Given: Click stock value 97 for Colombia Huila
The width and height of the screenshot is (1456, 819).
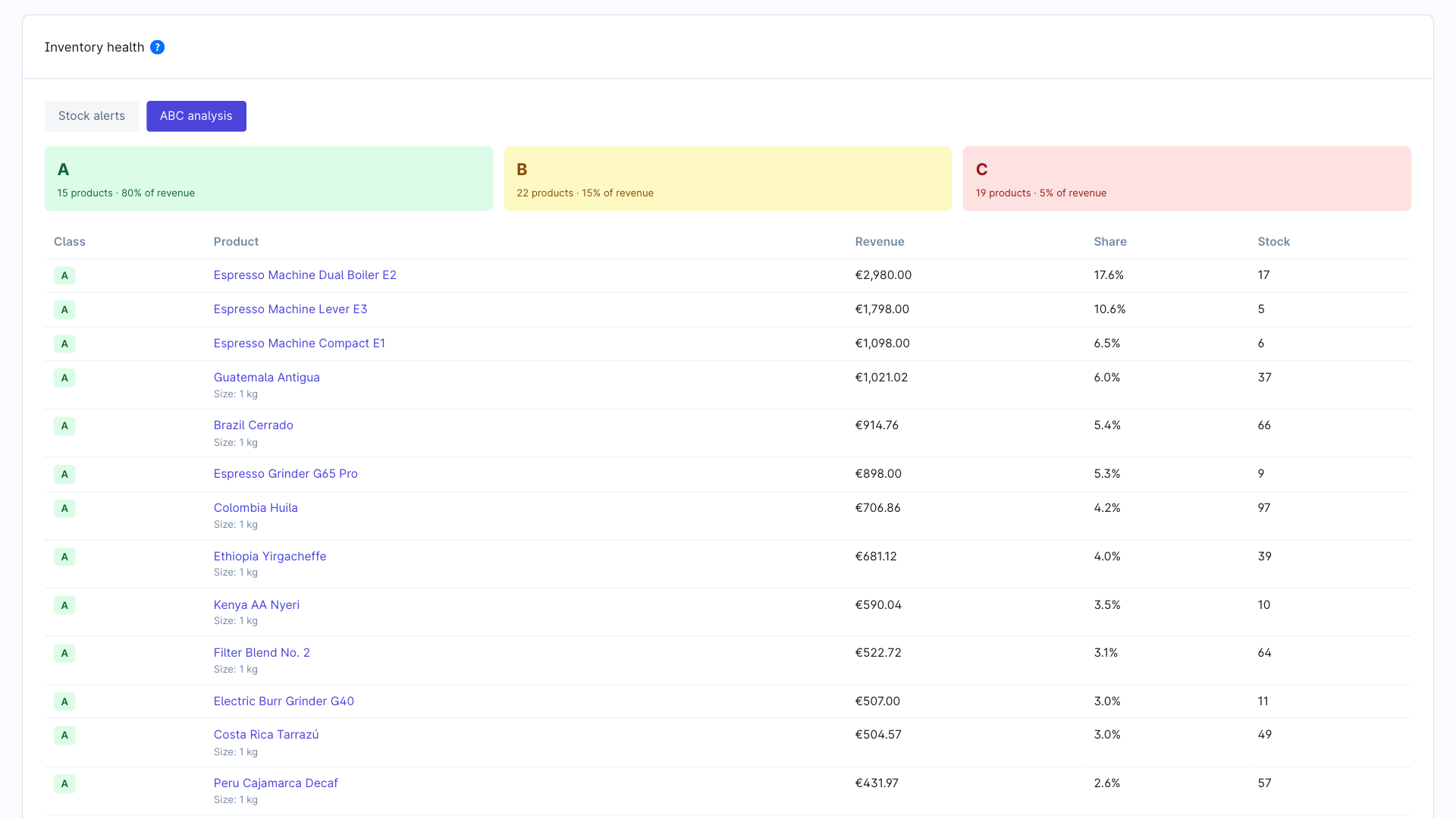Looking at the screenshot, I should click(1264, 508).
